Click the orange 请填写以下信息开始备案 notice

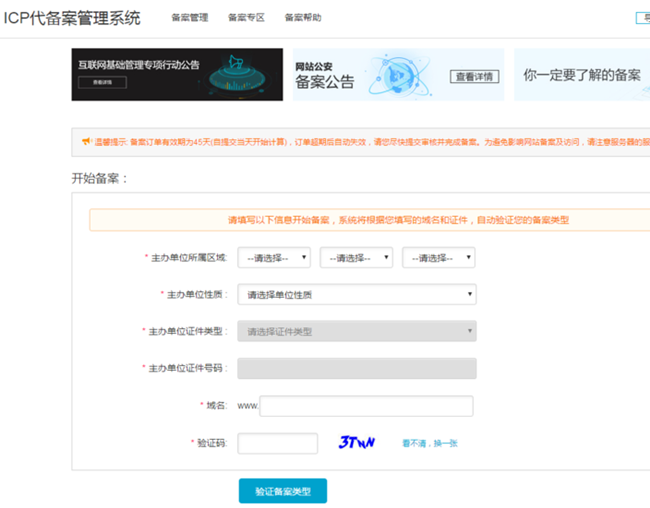pyautogui.click(x=369, y=220)
